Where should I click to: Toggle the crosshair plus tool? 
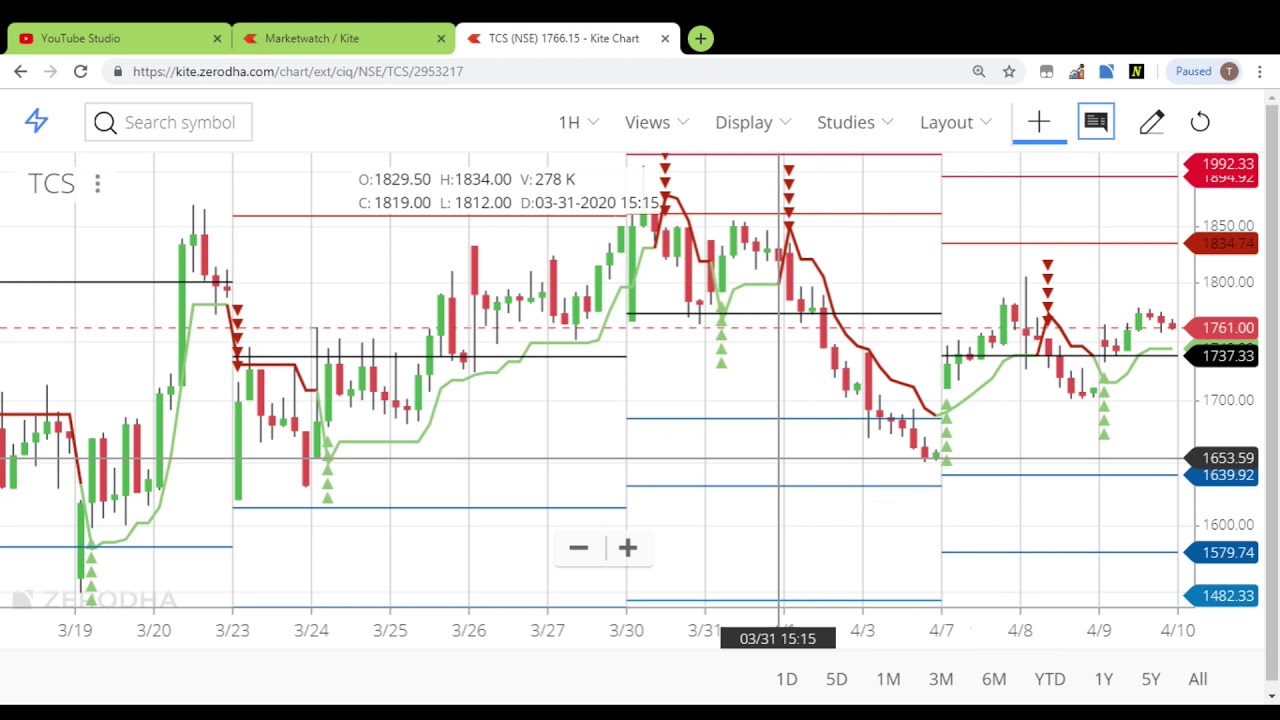(x=1038, y=122)
